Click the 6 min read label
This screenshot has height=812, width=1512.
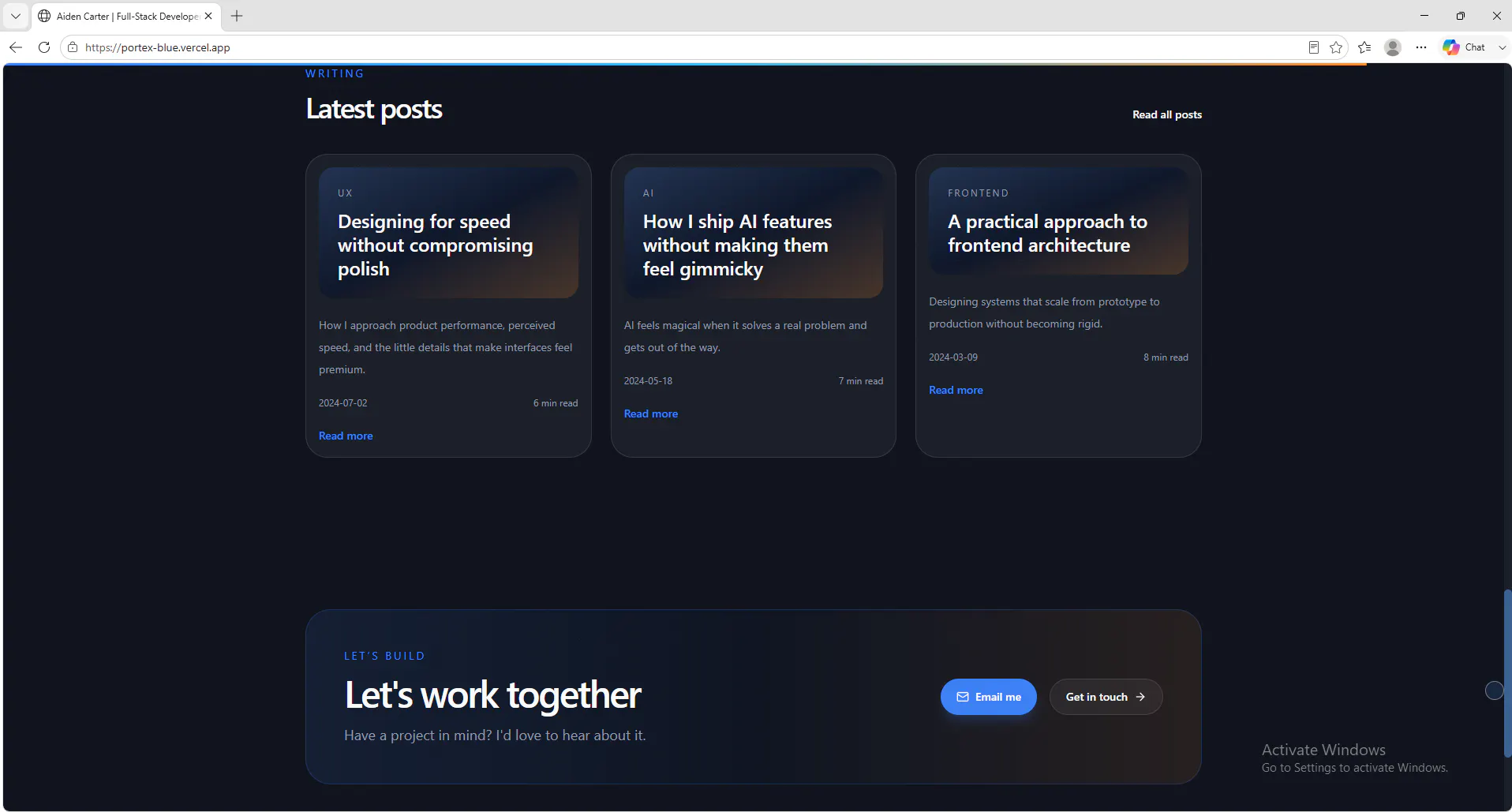[556, 402]
